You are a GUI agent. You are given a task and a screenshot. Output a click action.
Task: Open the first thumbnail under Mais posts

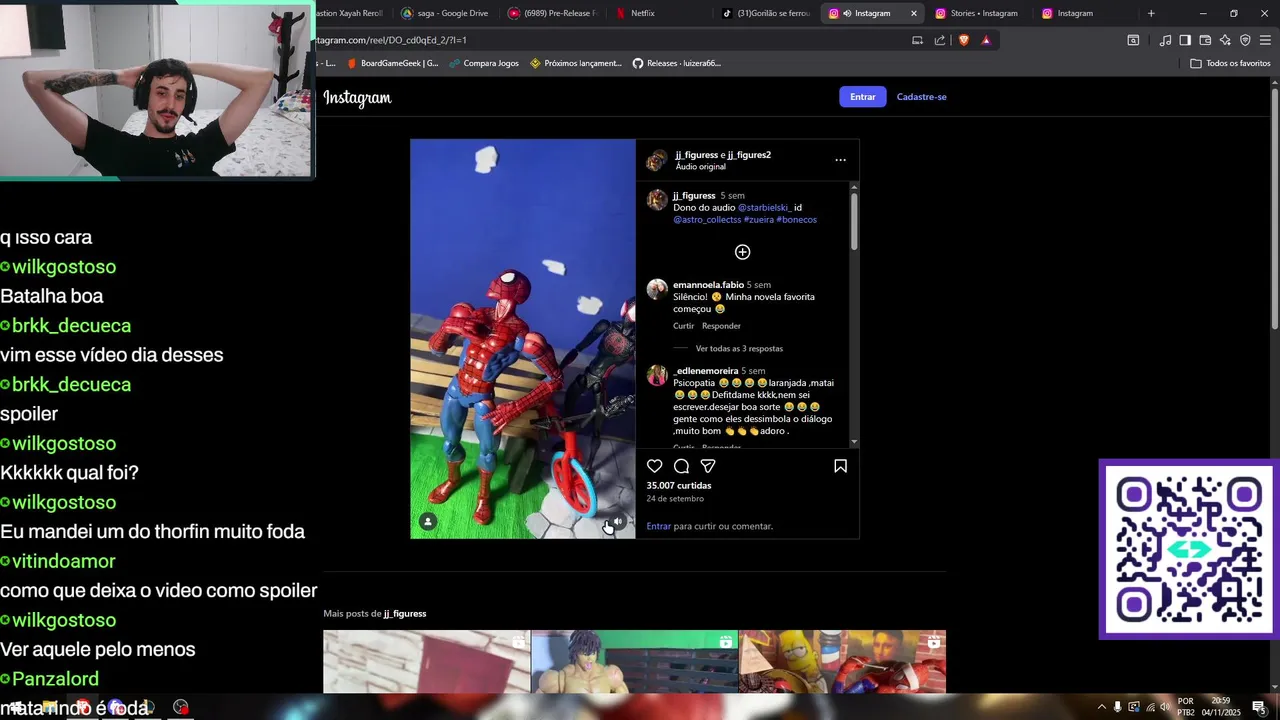pos(426,661)
